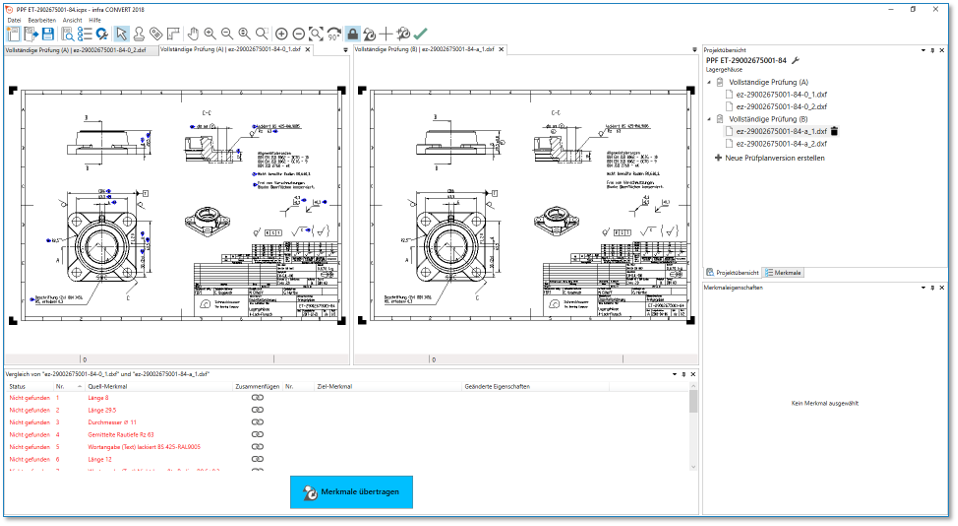Click the Merkmale übertragen button
The width and height of the screenshot is (958, 526).
pyautogui.click(x=351, y=492)
